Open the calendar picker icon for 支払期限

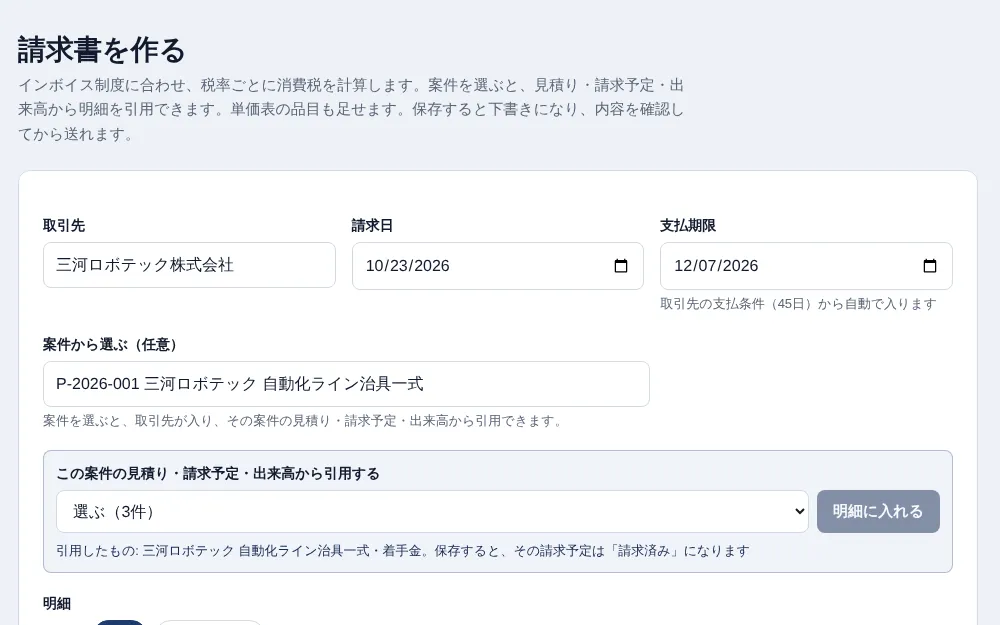point(930,266)
